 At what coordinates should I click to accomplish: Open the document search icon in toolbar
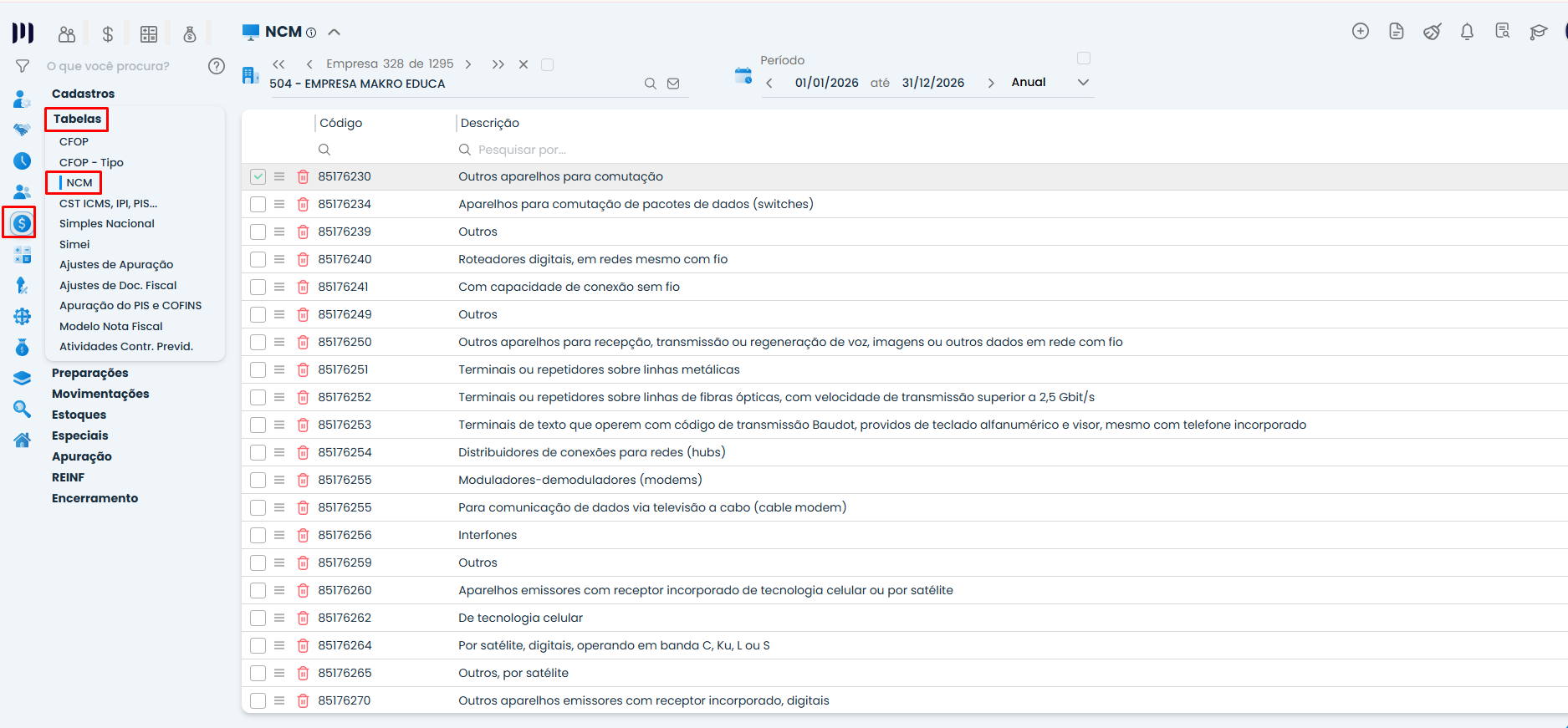1503,32
